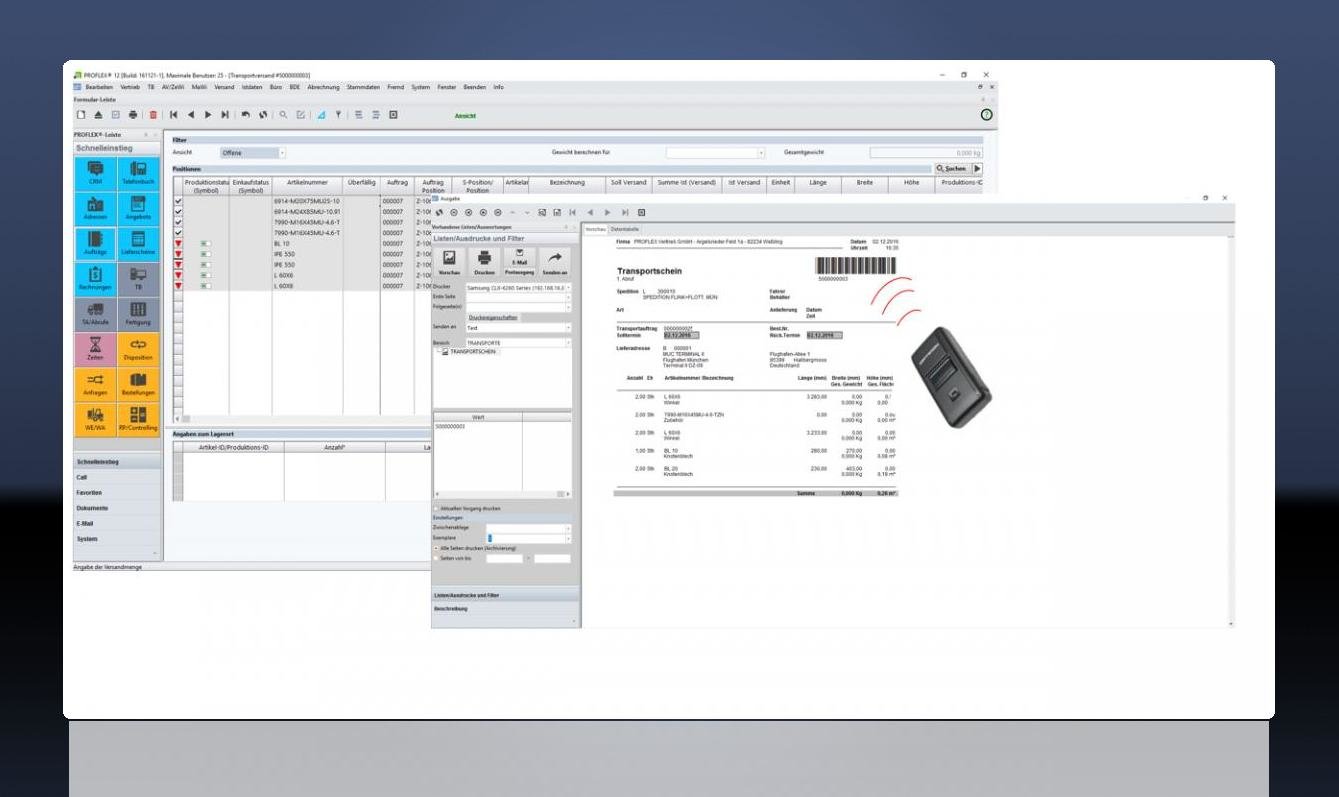Click the filter funnel icon in toolbar
The height and width of the screenshot is (797, 1339).
coord(339,116)
